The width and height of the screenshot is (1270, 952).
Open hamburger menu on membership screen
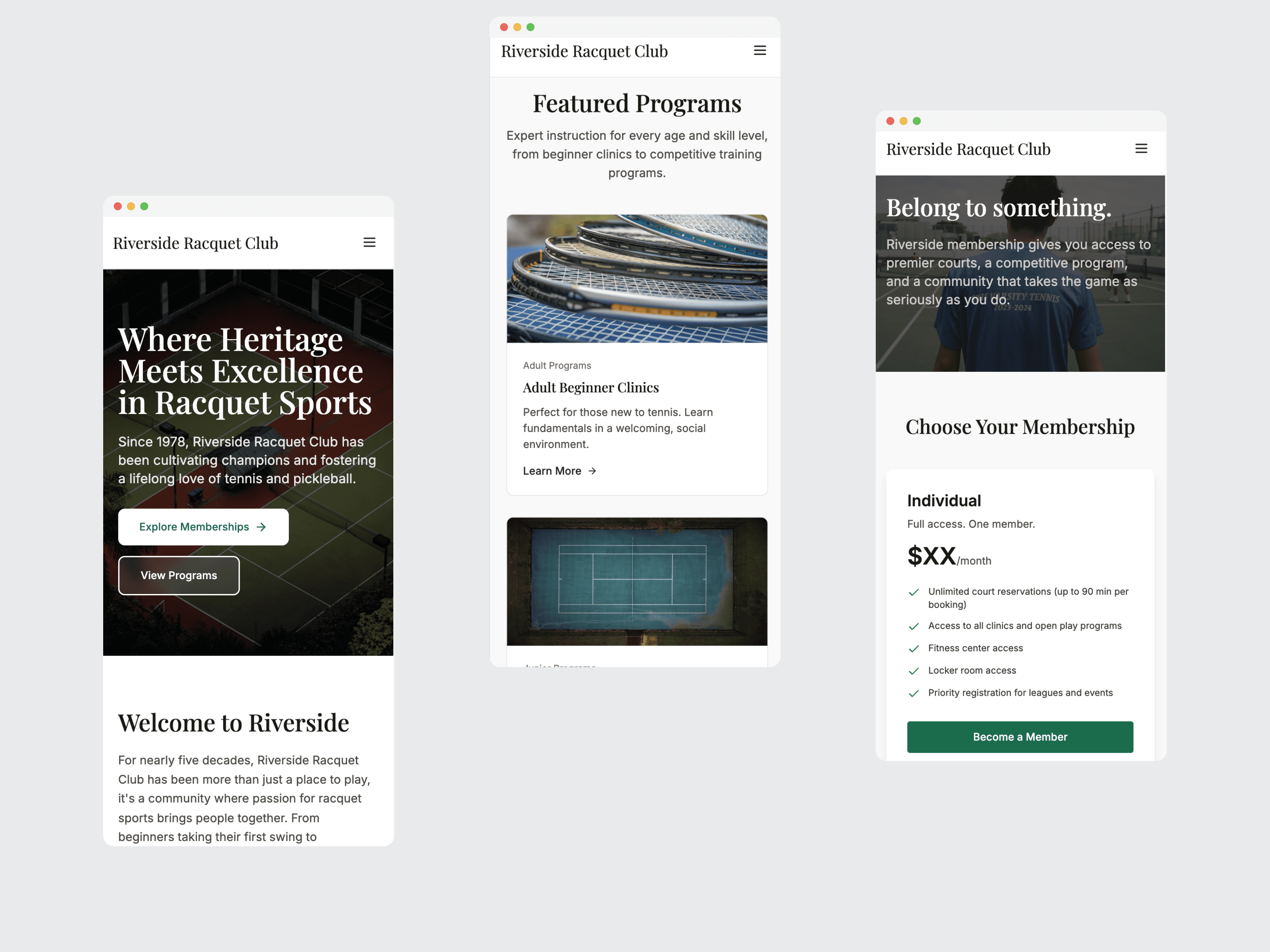1141,149
